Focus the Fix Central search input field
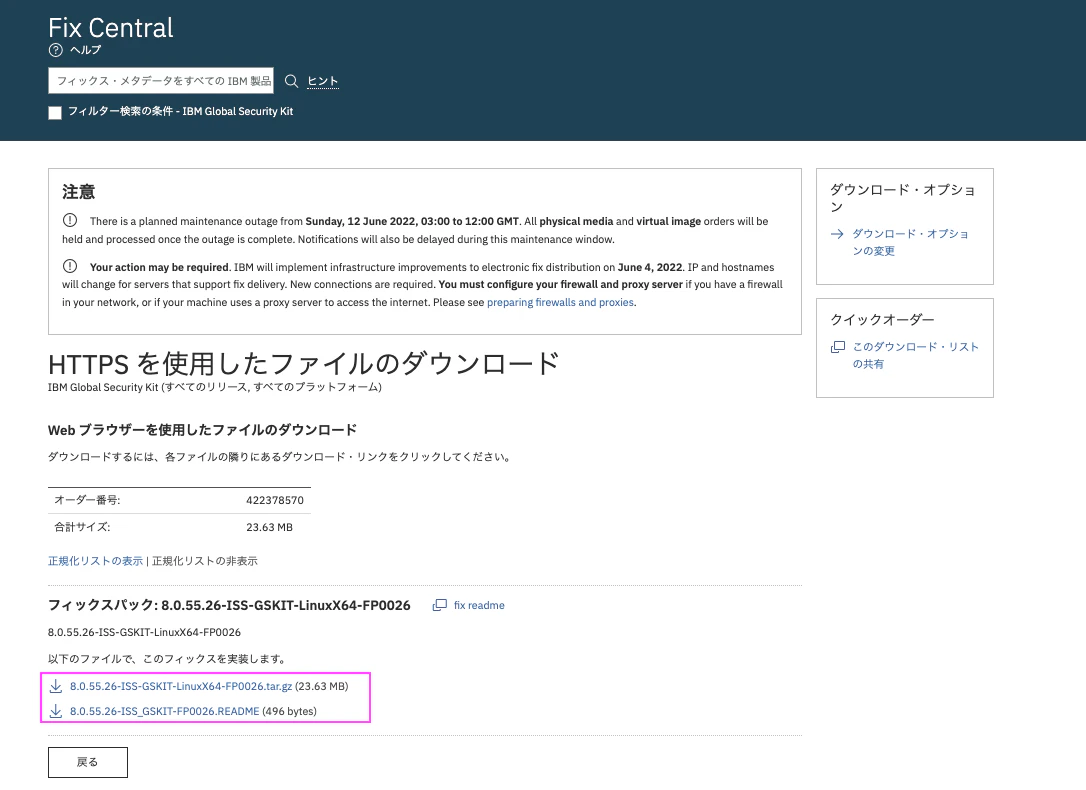The height and width of the screenshot is (790, 1086). [161, 80]
